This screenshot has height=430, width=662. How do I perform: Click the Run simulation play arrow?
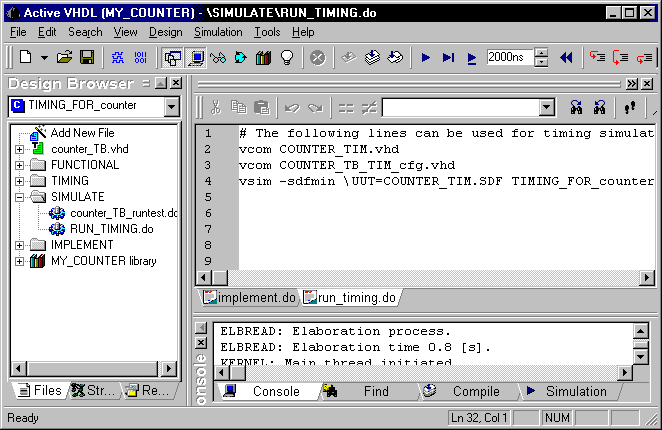[x=426, y=58]
